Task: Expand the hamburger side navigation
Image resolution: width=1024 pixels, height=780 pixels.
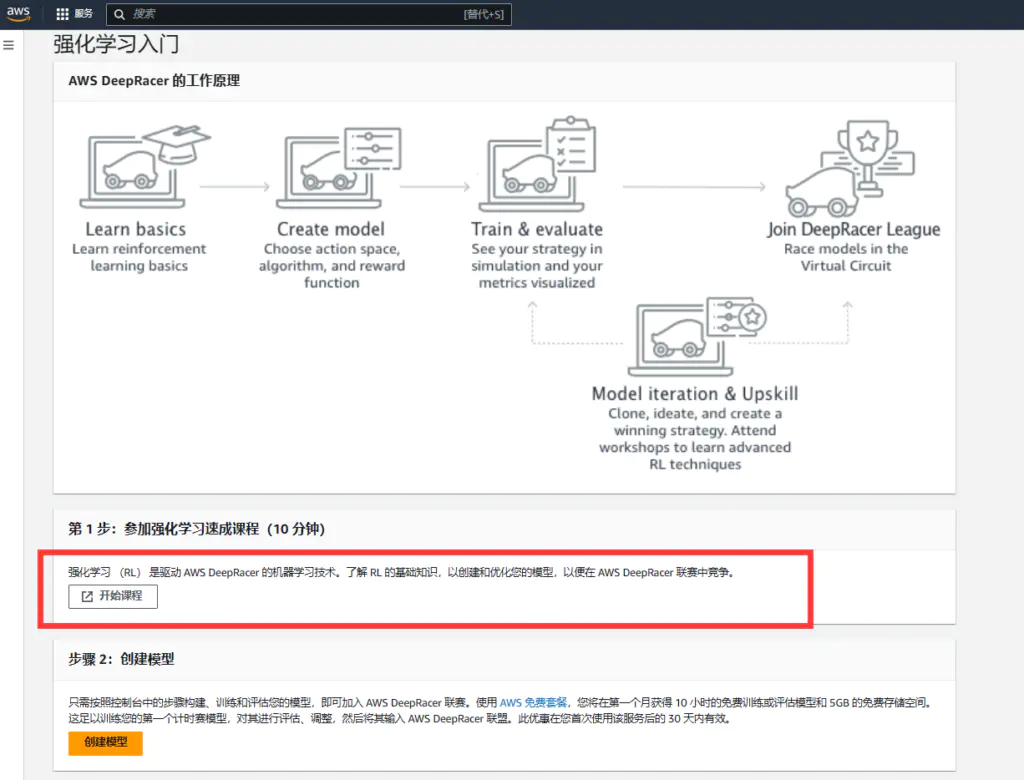Action: click(8, 45)
